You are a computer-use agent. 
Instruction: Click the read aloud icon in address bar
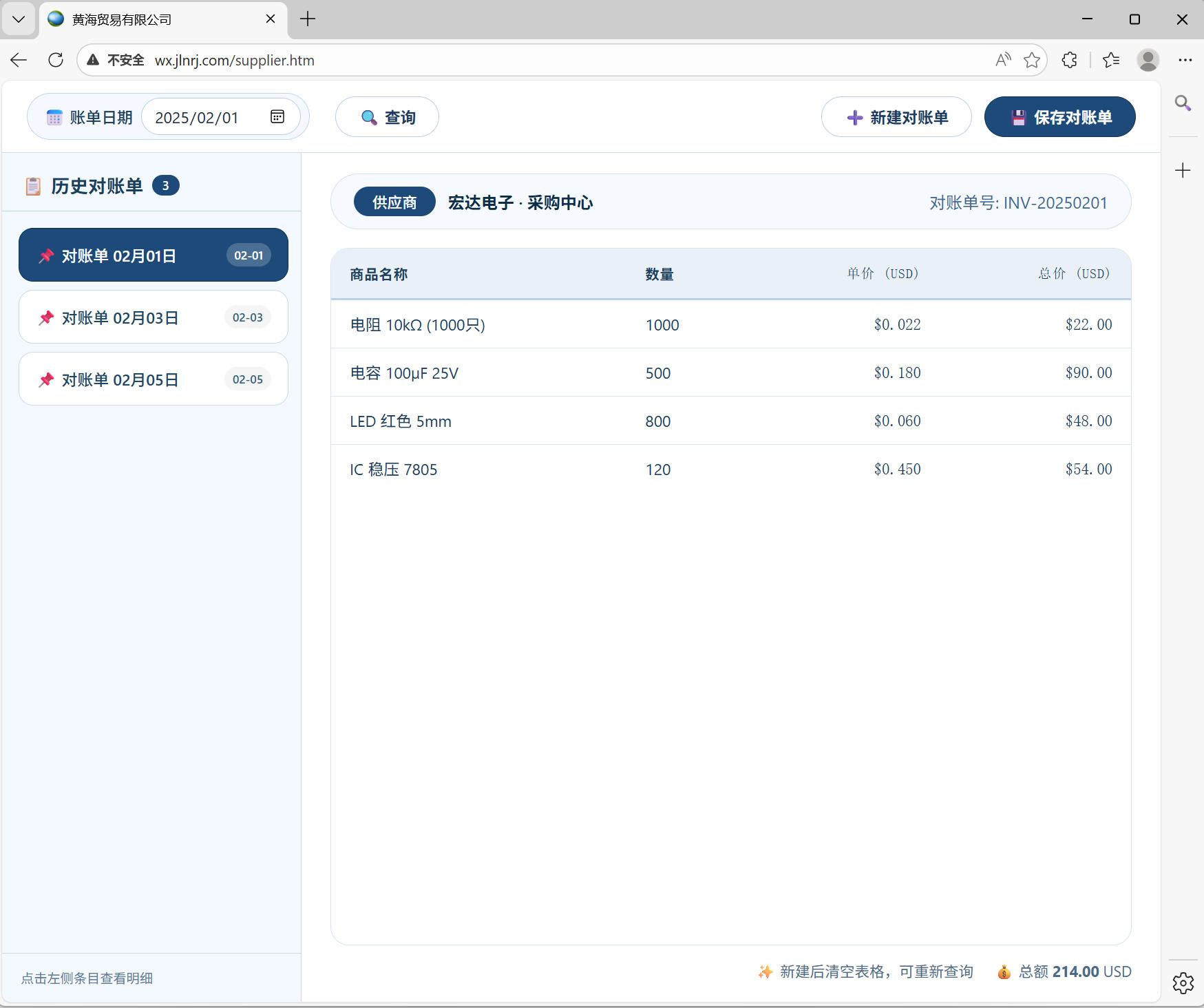click(x=1003, y=60)
